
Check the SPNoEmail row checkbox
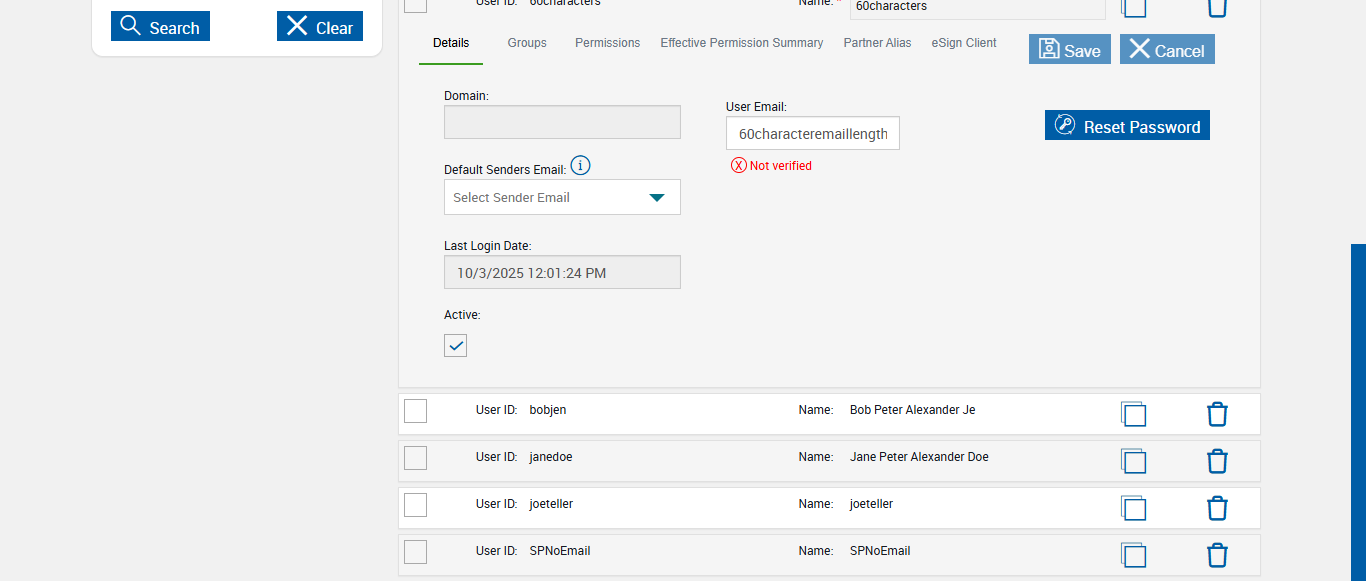tap(416, 552)
